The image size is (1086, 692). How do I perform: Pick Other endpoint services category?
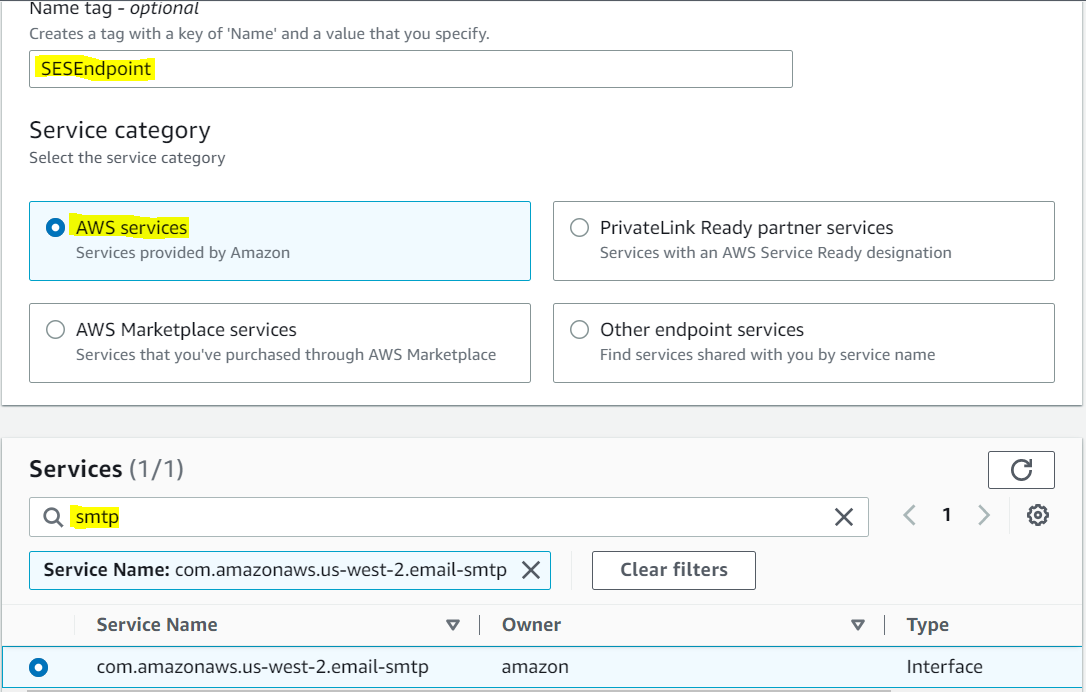pos(580,330)
